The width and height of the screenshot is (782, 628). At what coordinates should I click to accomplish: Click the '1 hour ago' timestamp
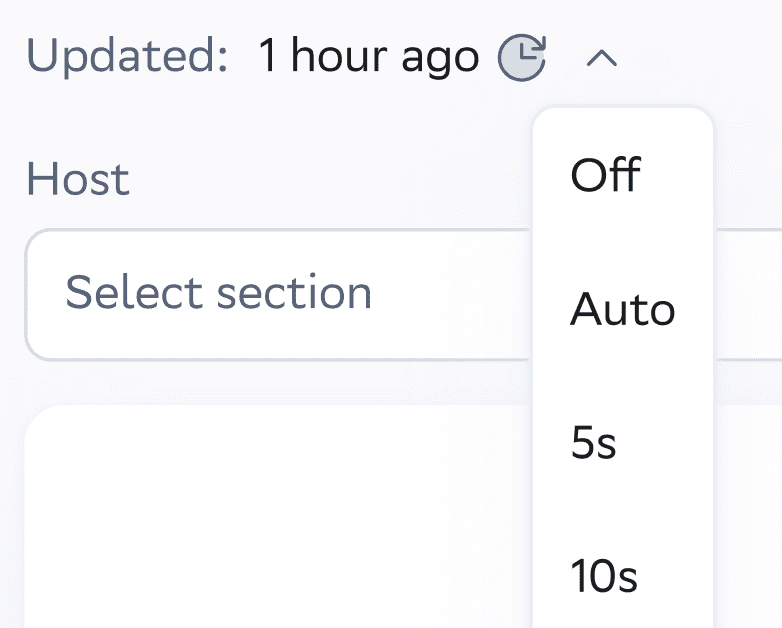(368, 57)
